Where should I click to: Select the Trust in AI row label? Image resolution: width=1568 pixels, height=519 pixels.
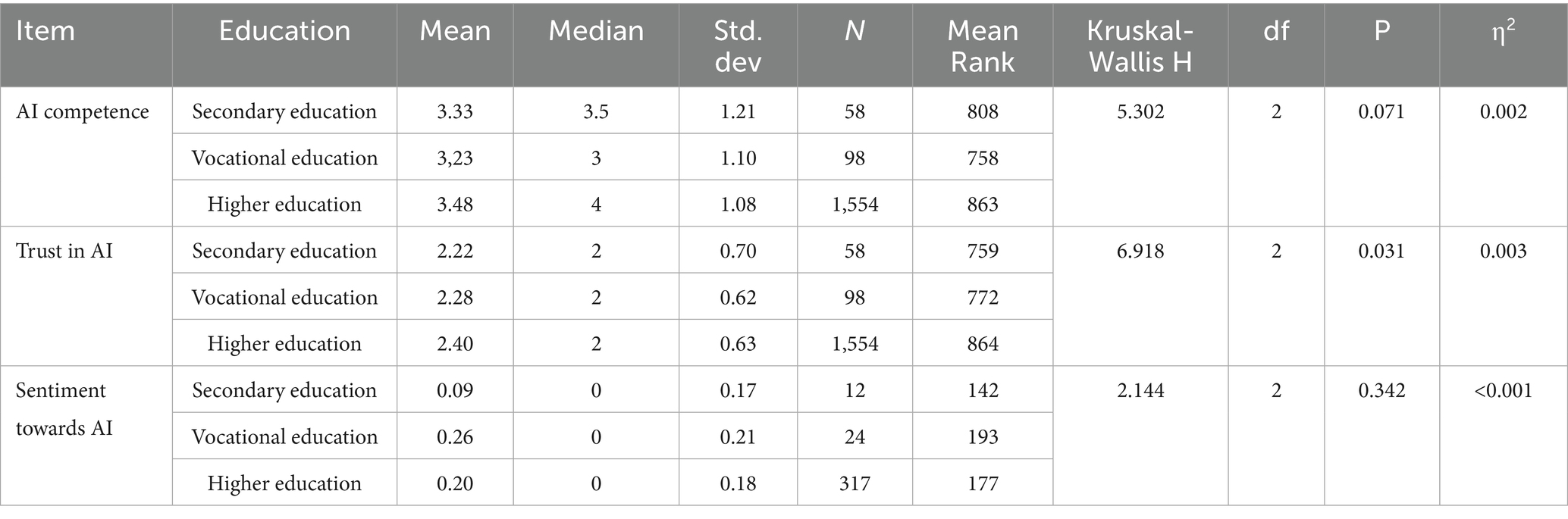(64, 251)
